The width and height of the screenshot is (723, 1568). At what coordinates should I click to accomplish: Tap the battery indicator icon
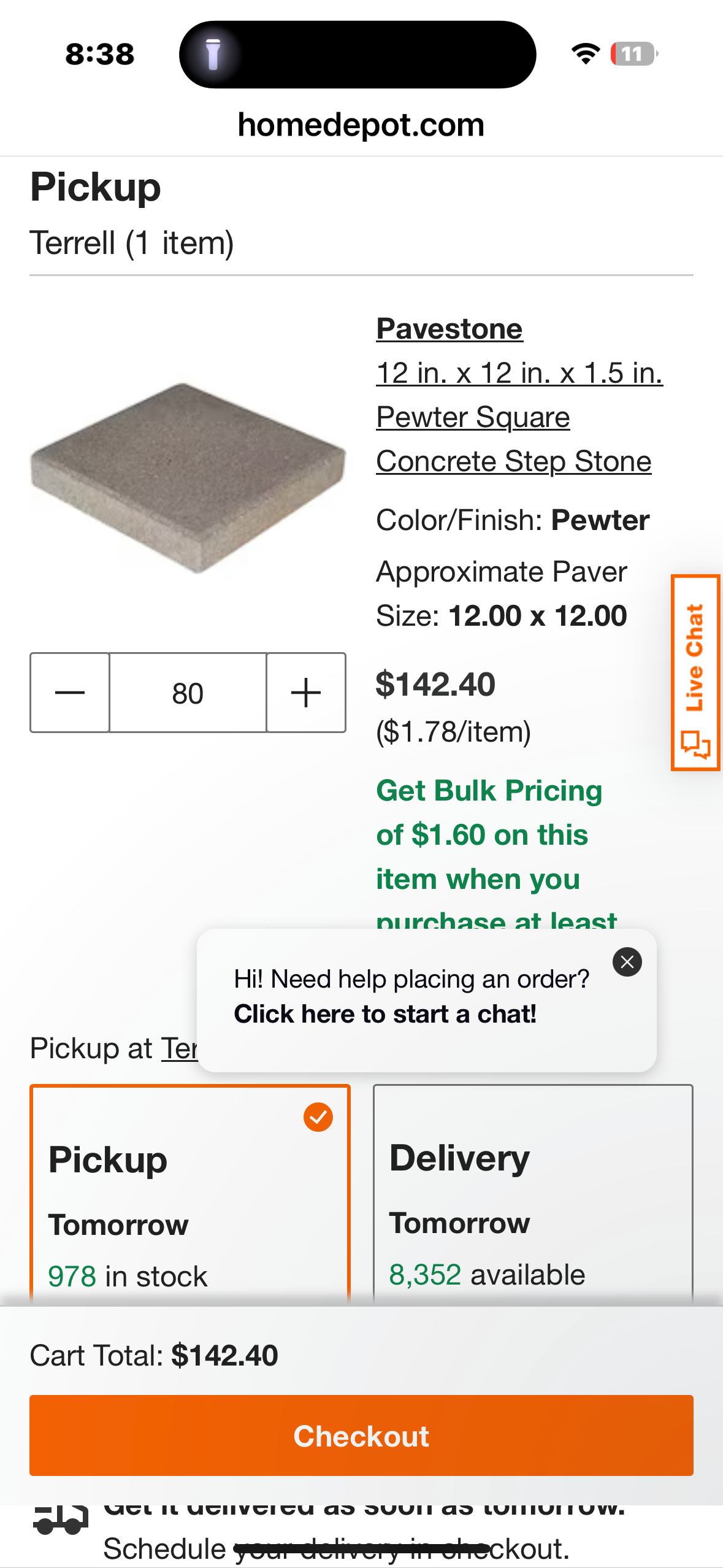tap(634, 54)
